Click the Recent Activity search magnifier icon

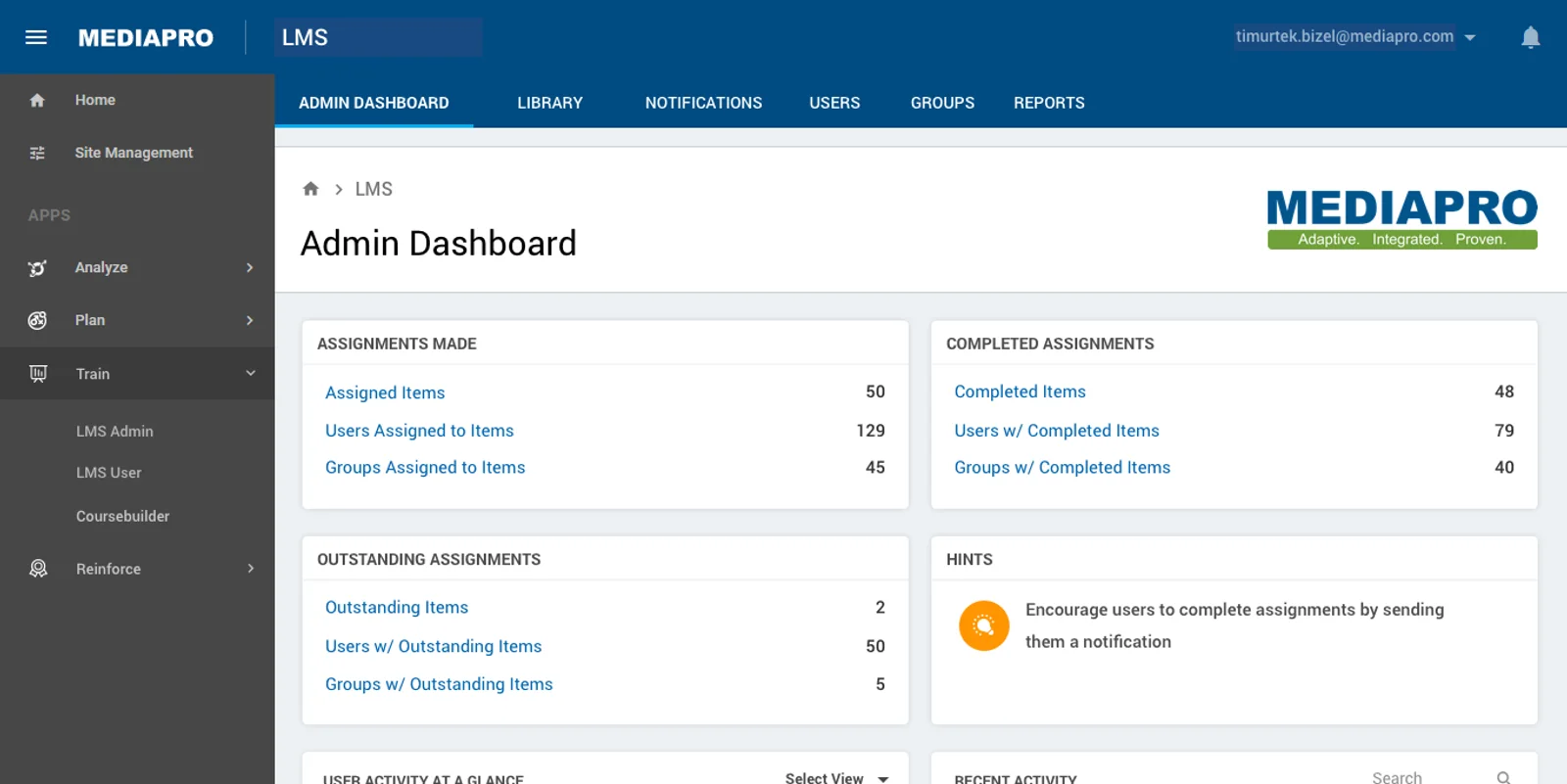click(x=1503, y=777)
